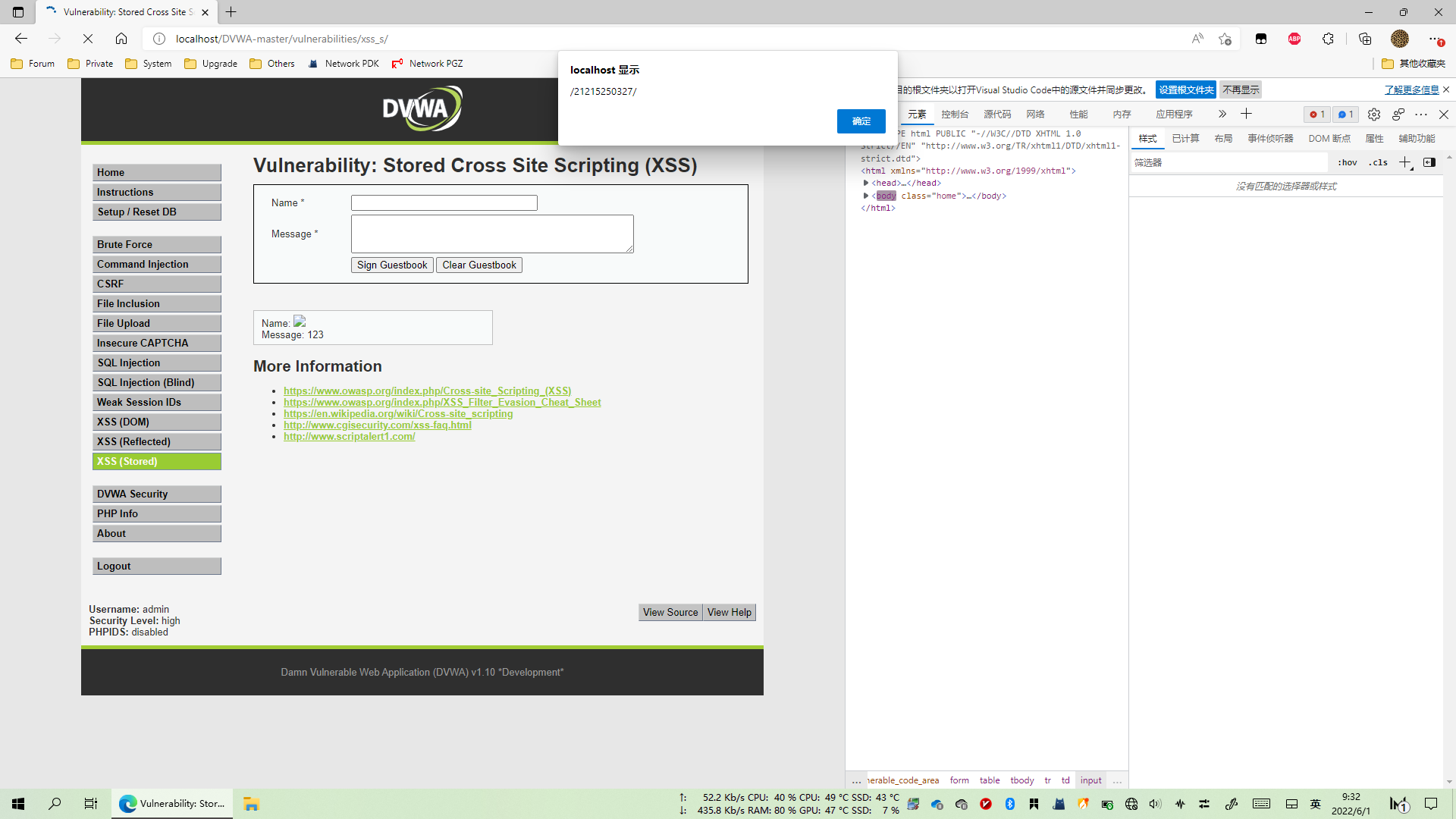Switch to the 源代码 sources tab
The image size is (1456, 819).
(997, 114)
